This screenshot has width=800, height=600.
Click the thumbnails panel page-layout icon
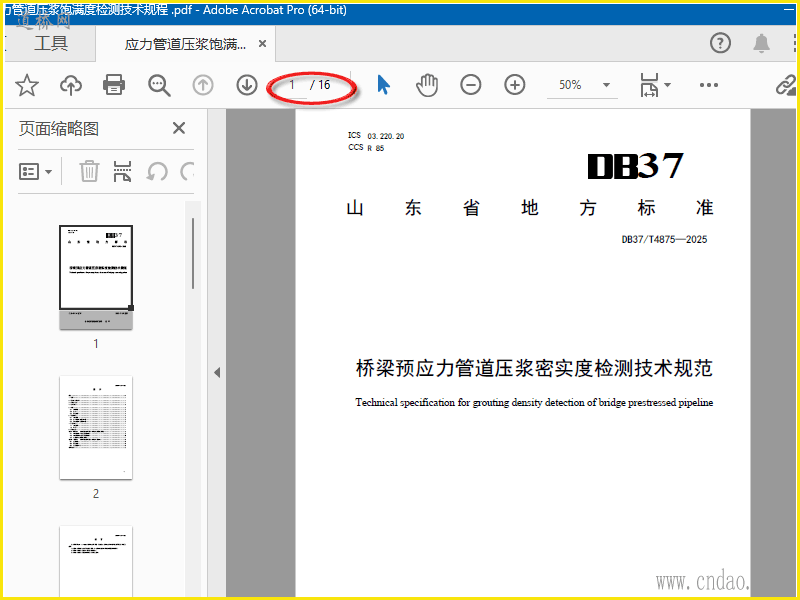[122, 171]
